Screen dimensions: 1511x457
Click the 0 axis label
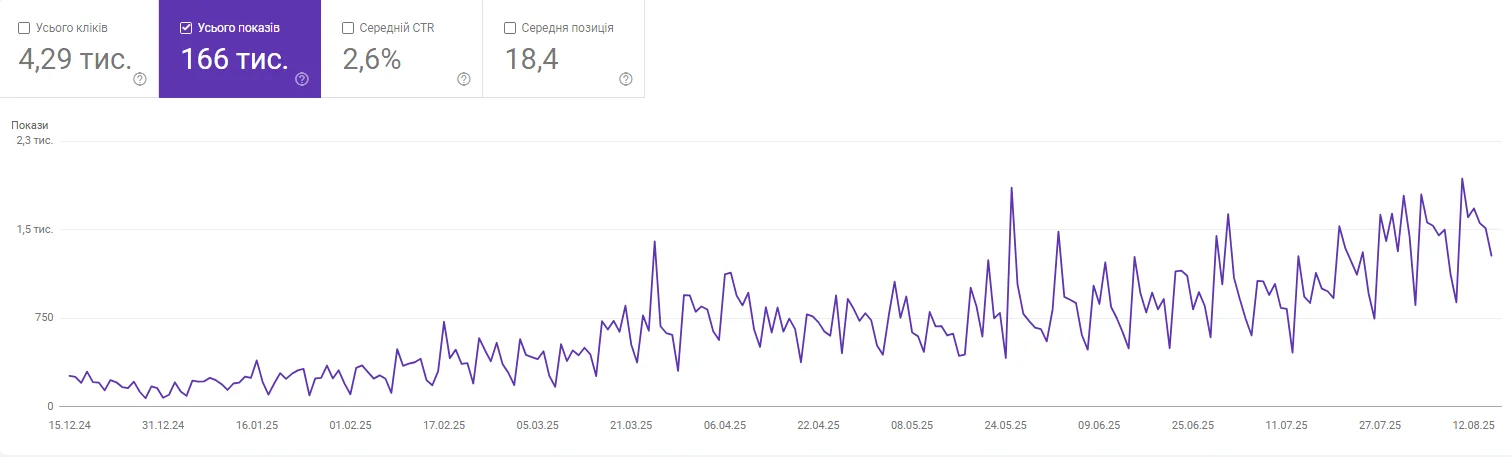pos(50,406)
